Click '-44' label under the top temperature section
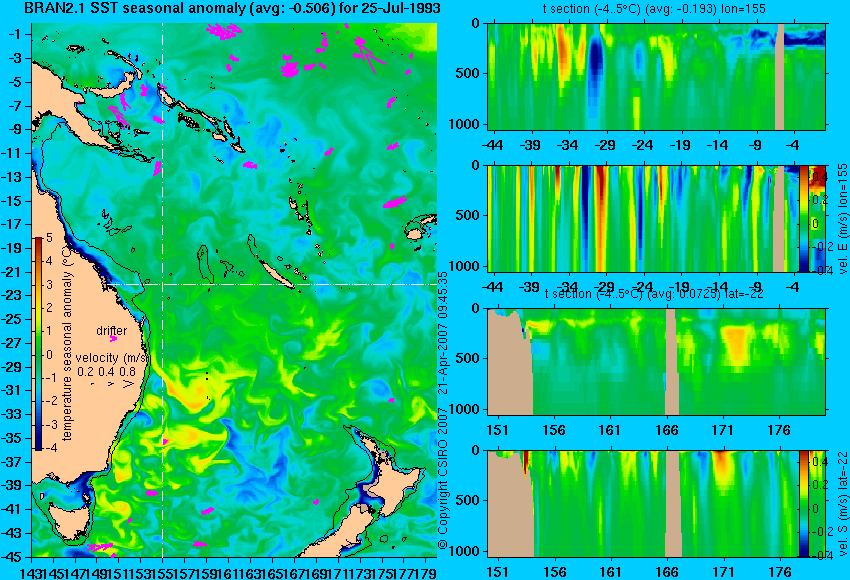This screenshot has width=850, height=580. click(492, 145)
